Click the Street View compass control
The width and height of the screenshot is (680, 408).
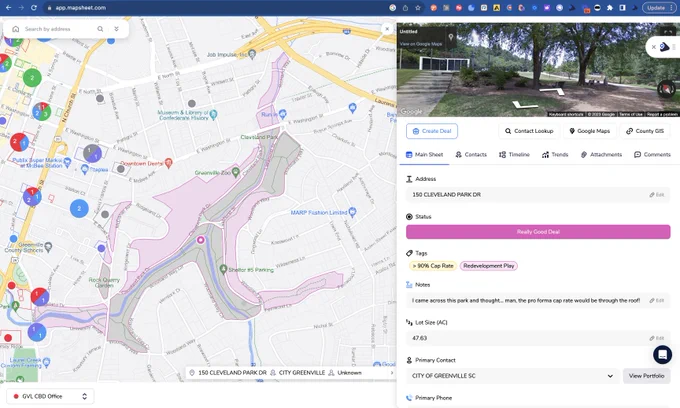tap(666, 89)
